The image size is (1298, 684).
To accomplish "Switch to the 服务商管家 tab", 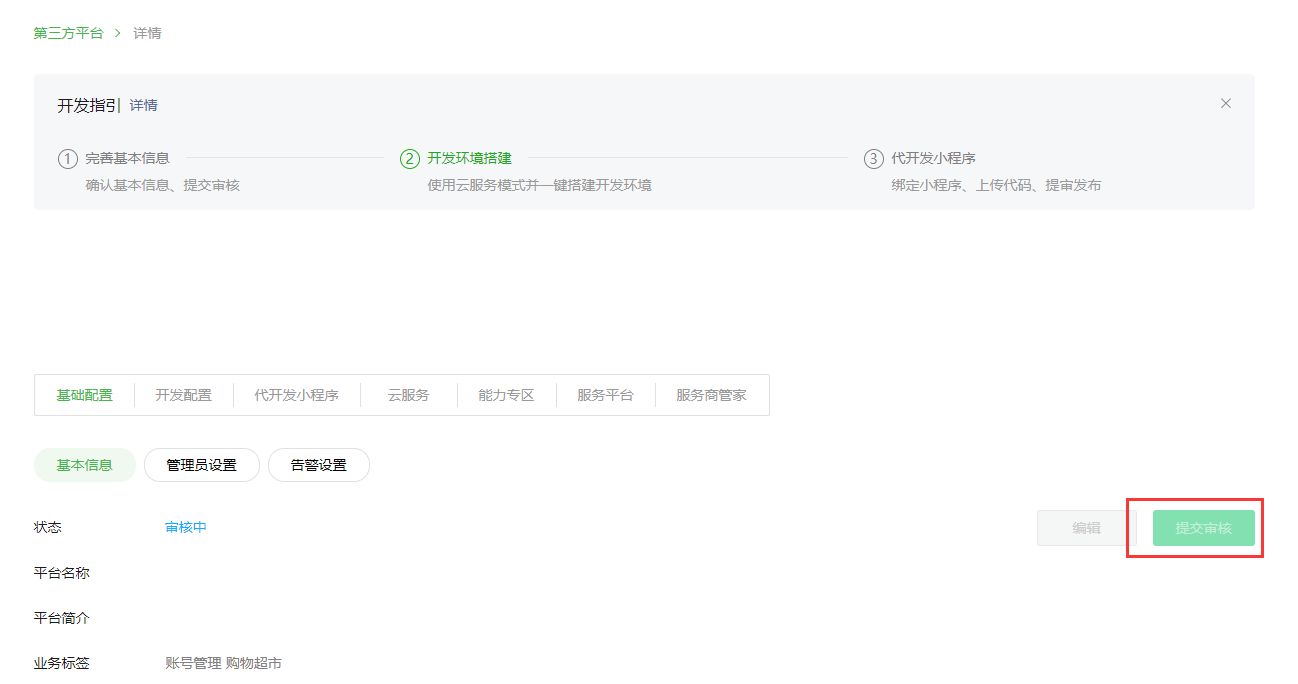I will [711, 395].
